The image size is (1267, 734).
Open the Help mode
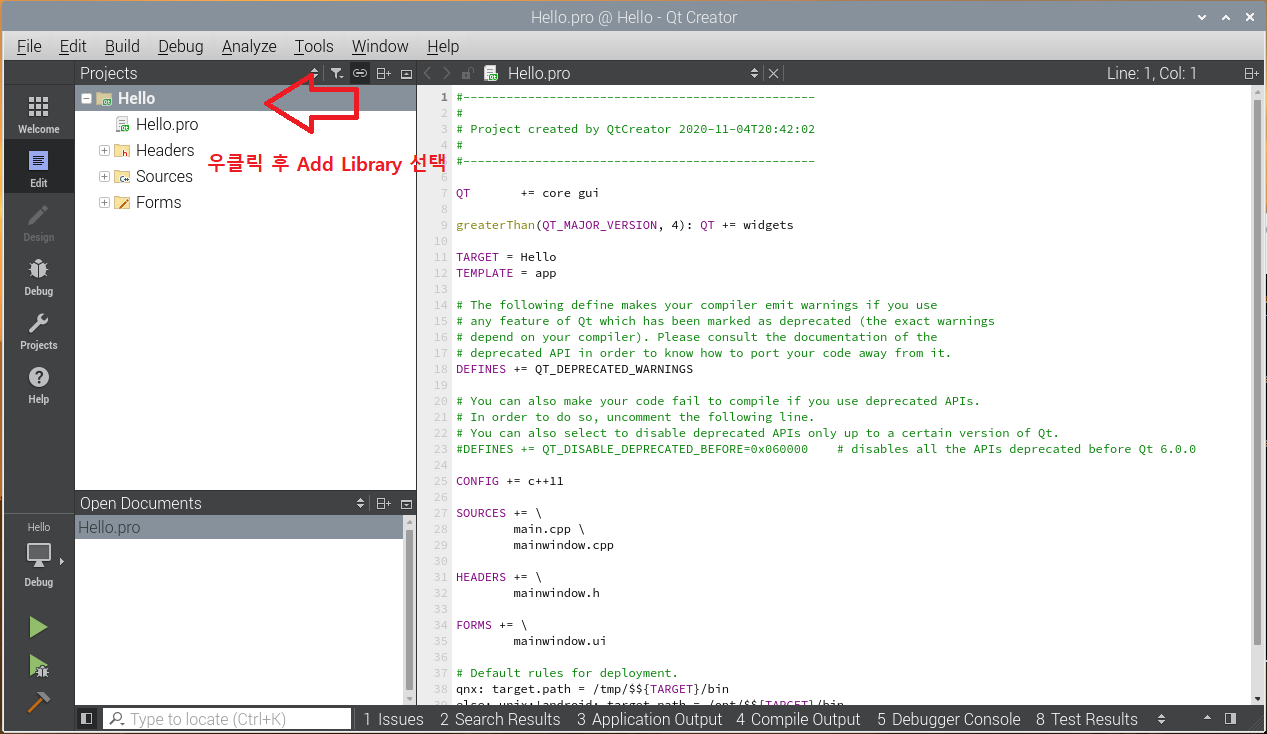[x=38, y=385]
